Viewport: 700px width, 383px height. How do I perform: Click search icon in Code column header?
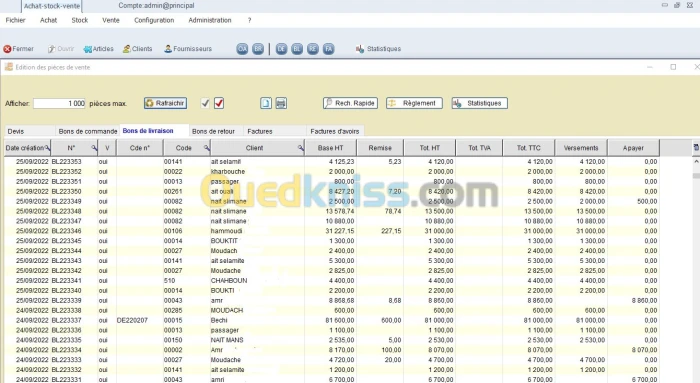[x=207, y=148]
